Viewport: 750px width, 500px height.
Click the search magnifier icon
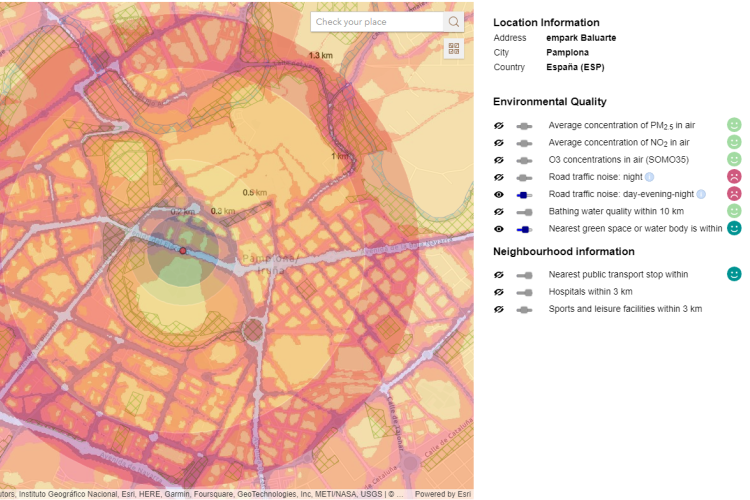click(453, 22)
